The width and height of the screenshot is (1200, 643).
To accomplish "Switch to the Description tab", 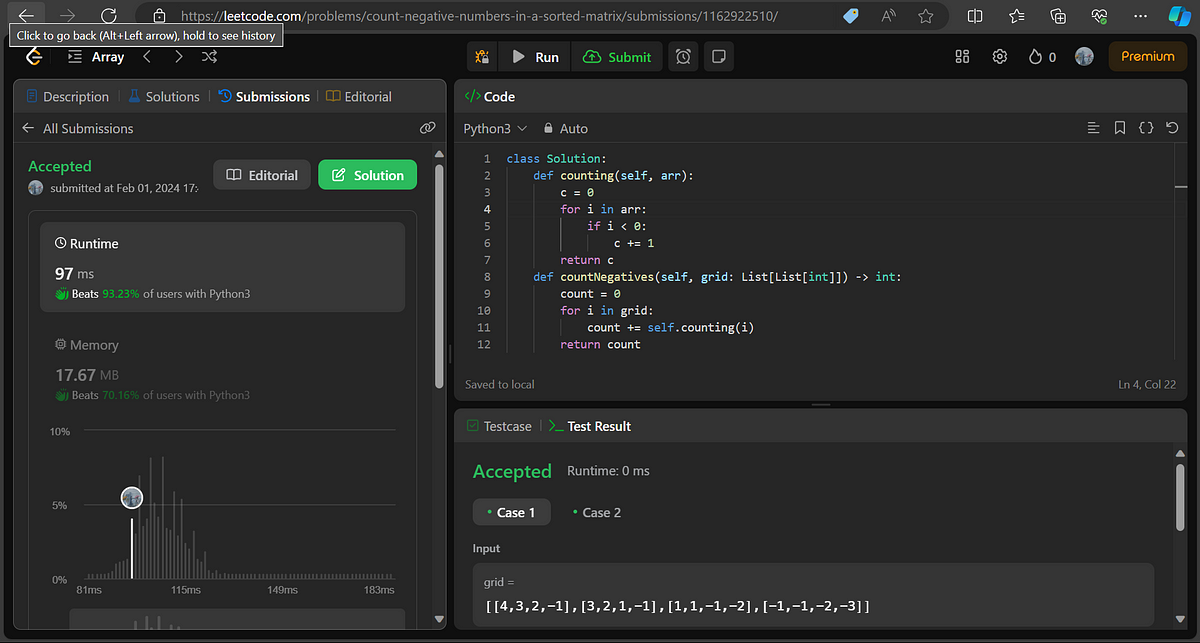I will [68, 97].
